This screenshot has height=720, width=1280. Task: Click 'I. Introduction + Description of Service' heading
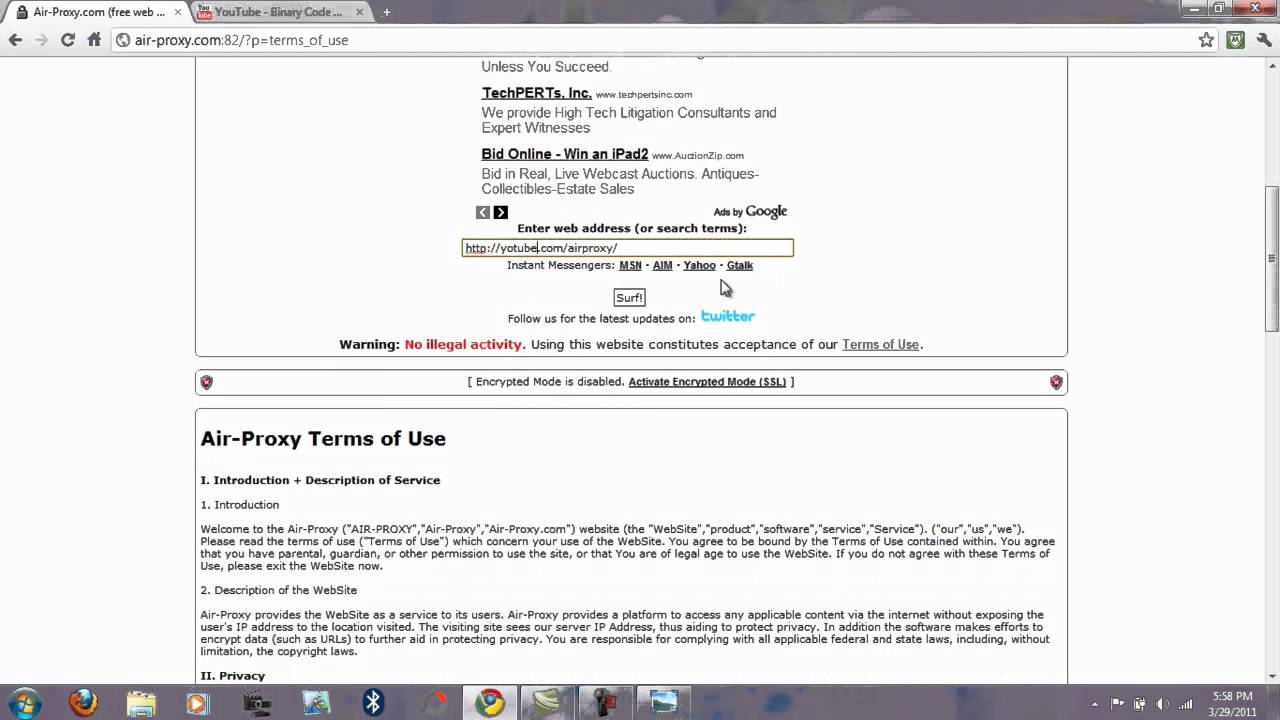(x=320, y=480)
